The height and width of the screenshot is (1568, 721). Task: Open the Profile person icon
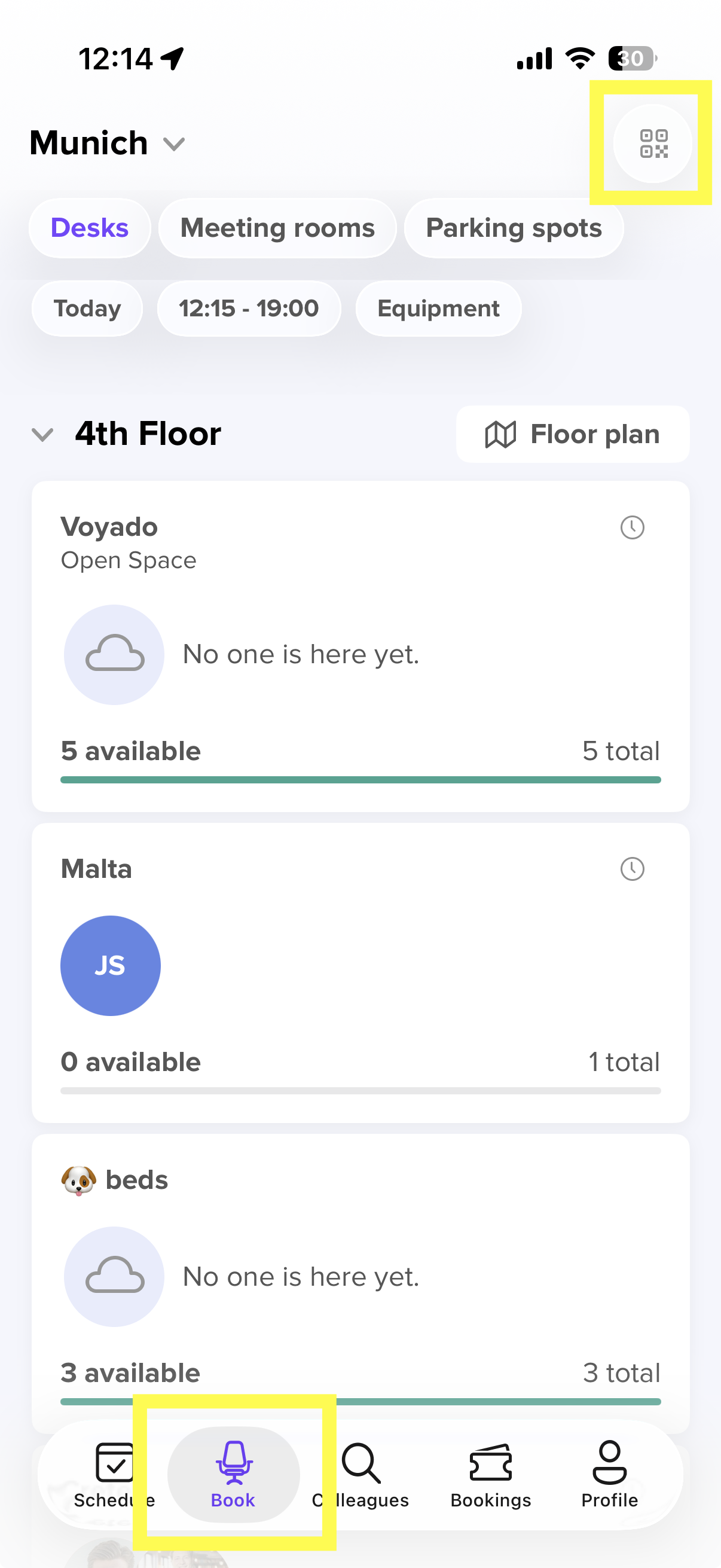(x=609, y=1462)
